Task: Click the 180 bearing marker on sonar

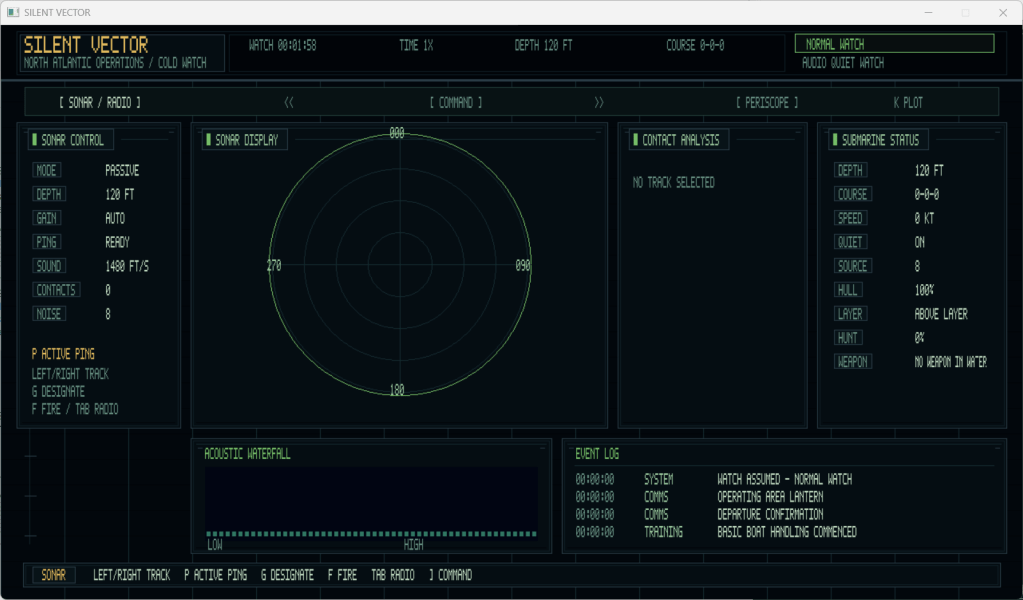Action: pyautogui.click(x=397, y=390)
